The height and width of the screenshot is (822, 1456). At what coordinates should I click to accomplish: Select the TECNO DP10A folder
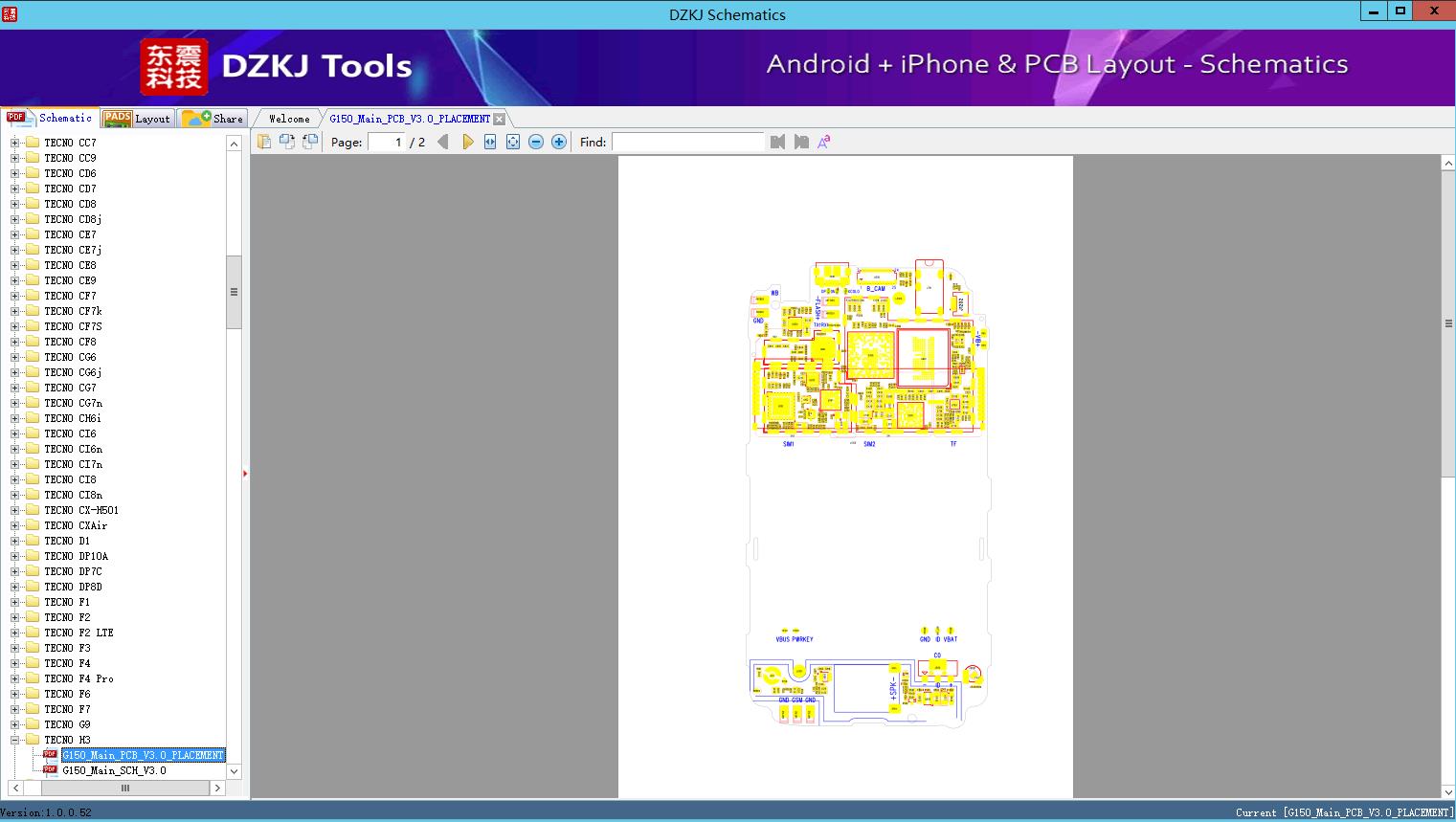click(76, 556)
